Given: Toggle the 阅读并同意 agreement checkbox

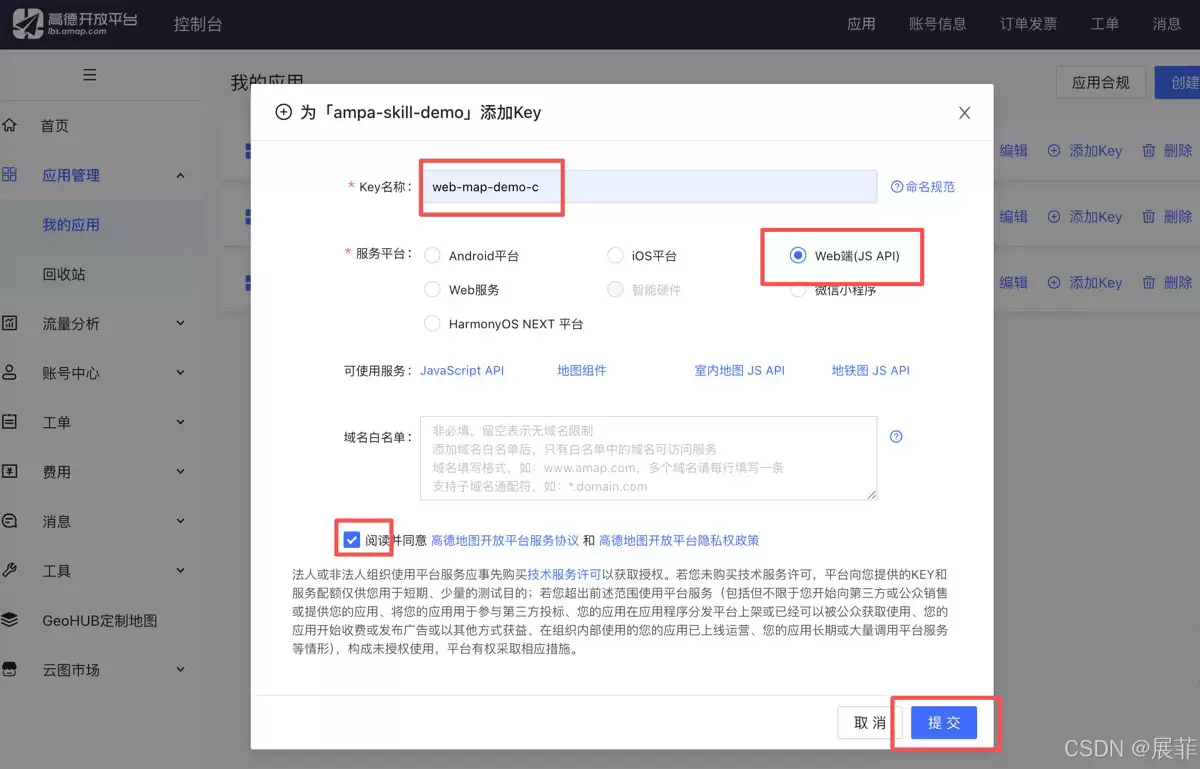Looking at the screenshot, I should click(x=351, y=540).
